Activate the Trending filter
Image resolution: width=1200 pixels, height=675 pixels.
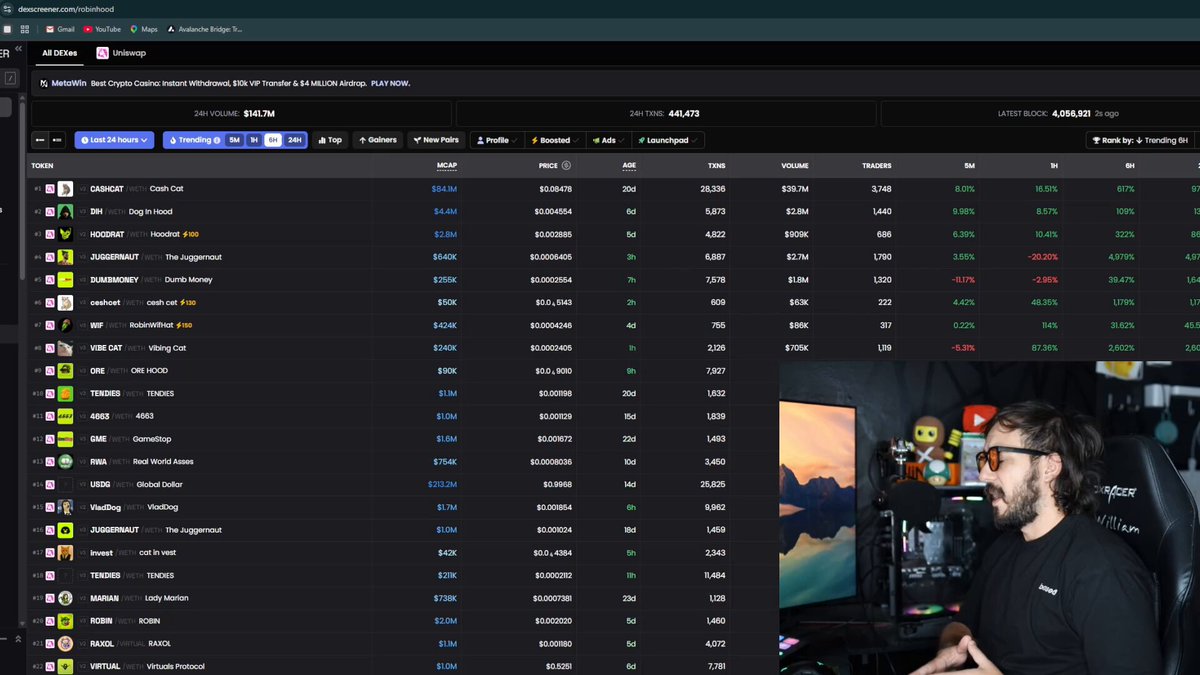(x=194, y=140)
